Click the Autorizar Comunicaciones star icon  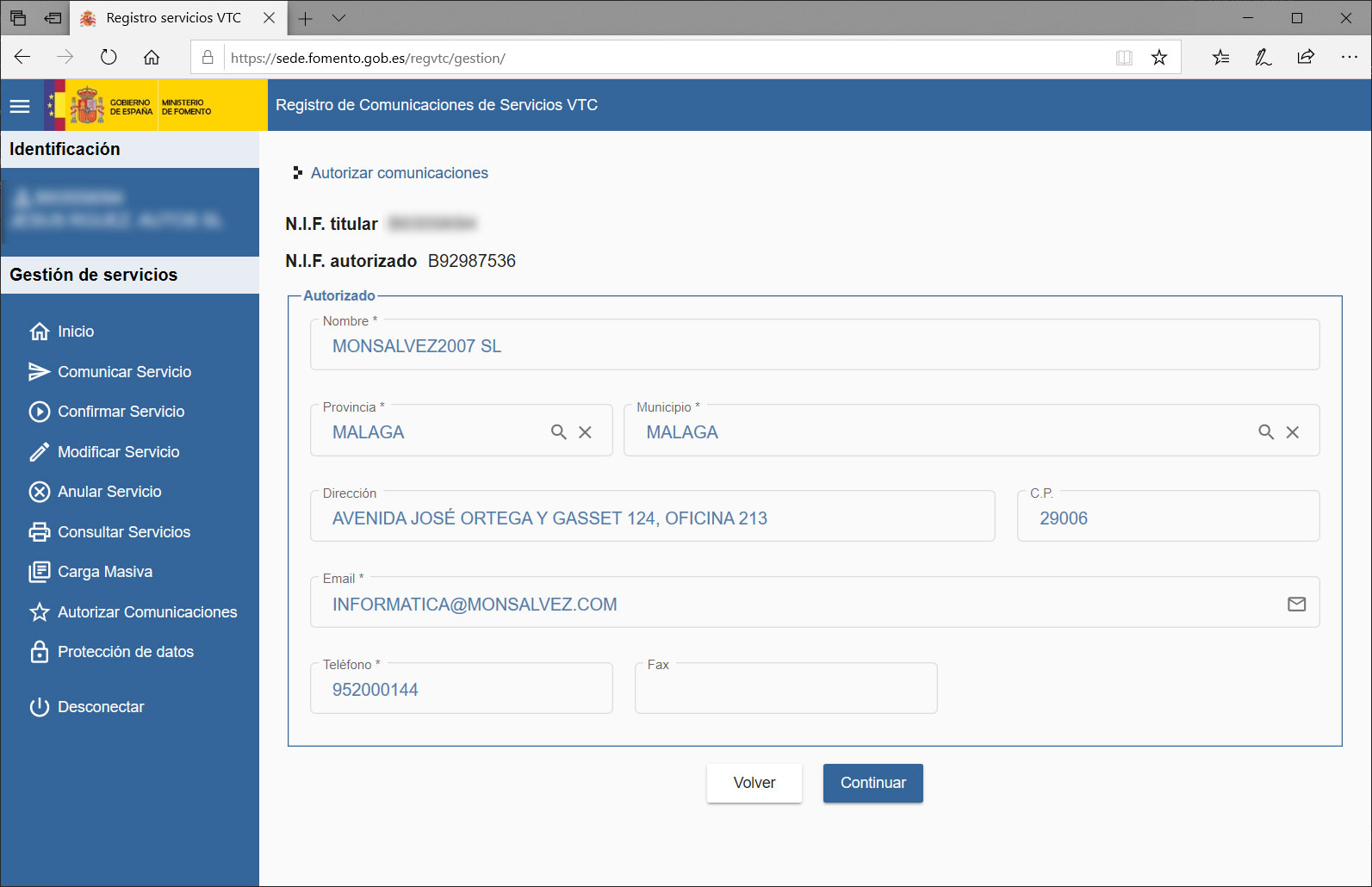(x=40, y=612)
